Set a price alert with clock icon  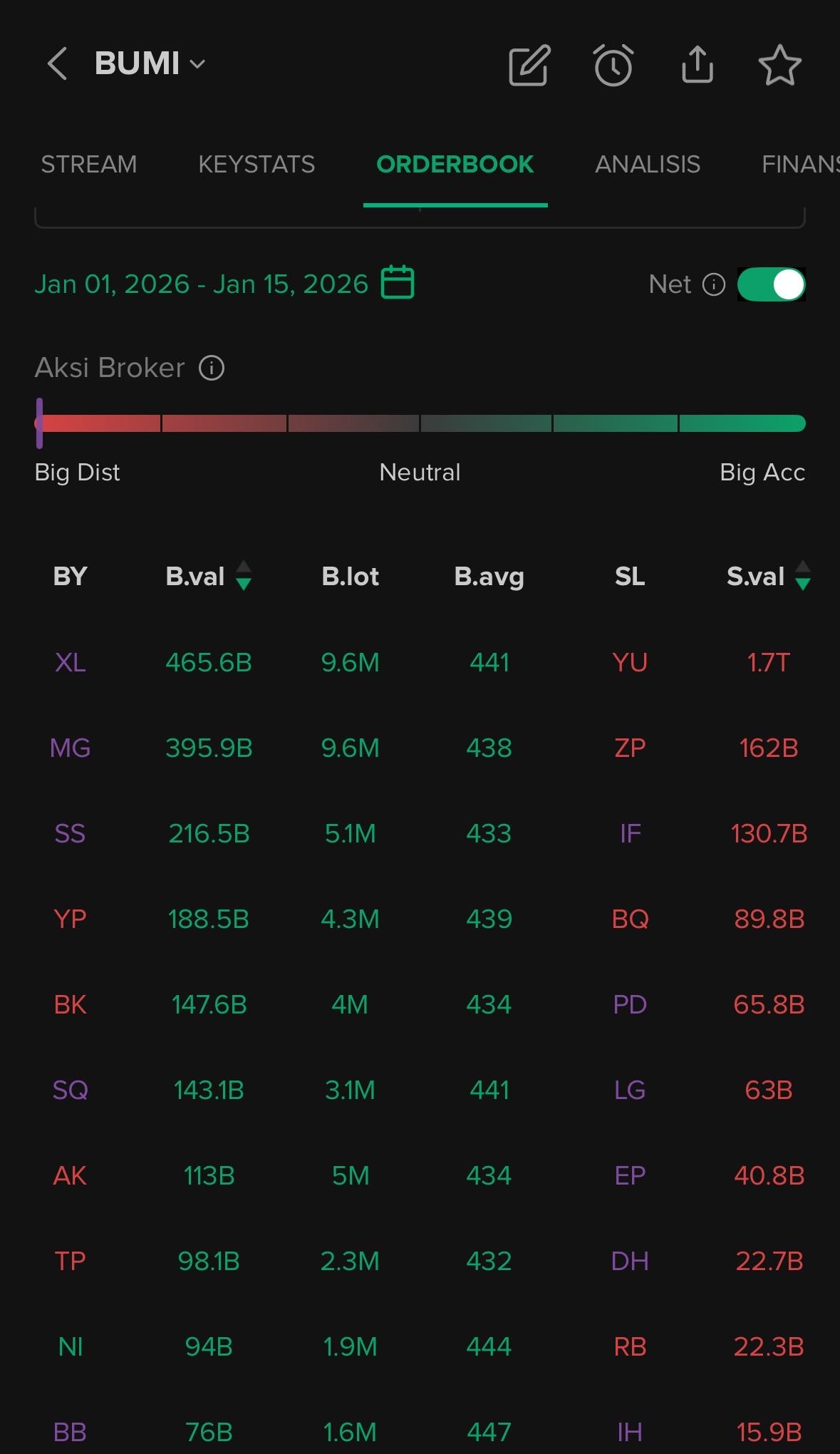pyautogui.click(x=613, y=65)
